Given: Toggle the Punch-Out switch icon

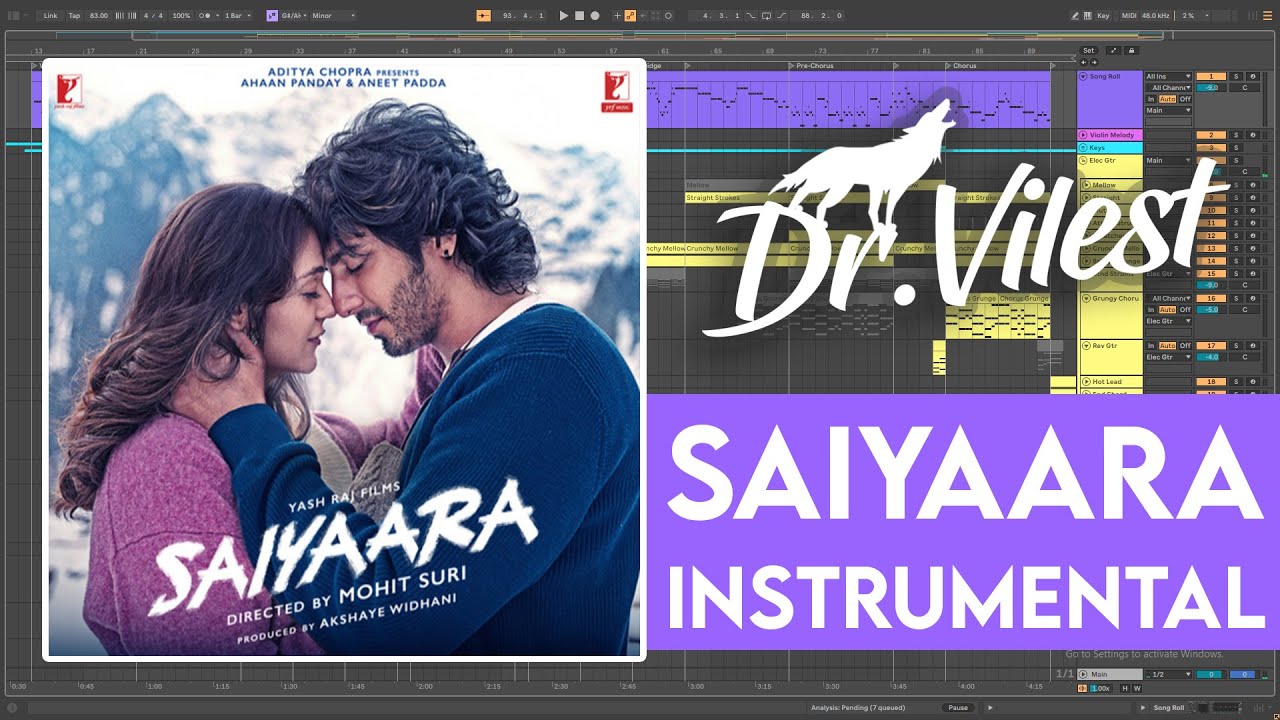Looking at the screenshot, I should point(781,16).
